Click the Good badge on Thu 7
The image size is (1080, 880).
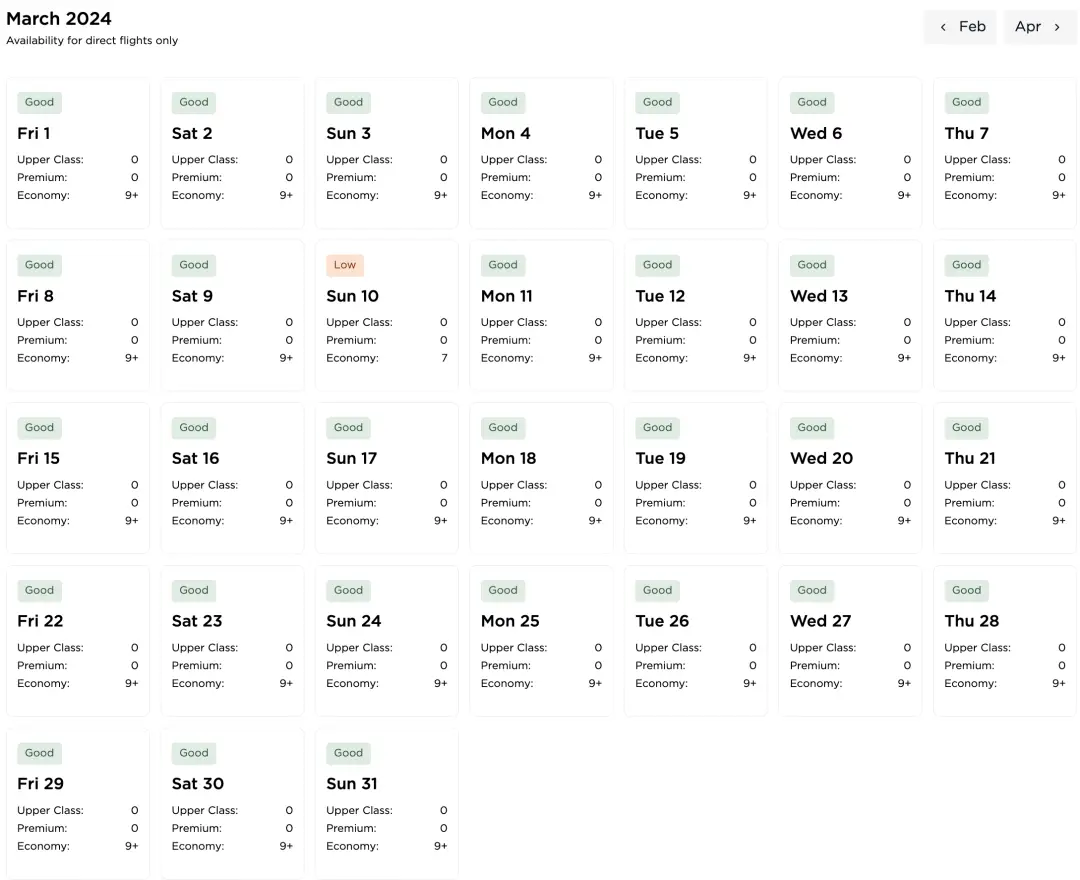[966, 103]
